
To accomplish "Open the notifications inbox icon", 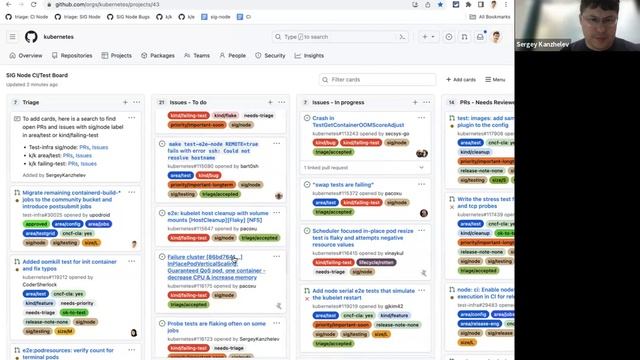I will (480, 37).
